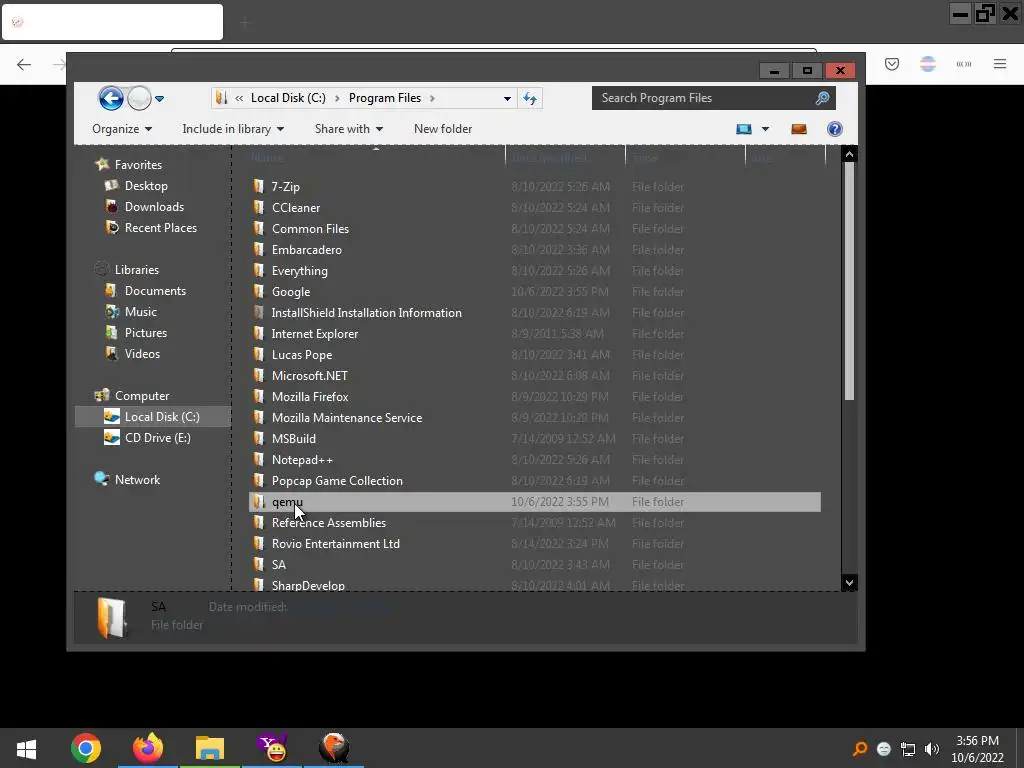
Task: Click the New folder button
Action: click(x=443, y=129)
